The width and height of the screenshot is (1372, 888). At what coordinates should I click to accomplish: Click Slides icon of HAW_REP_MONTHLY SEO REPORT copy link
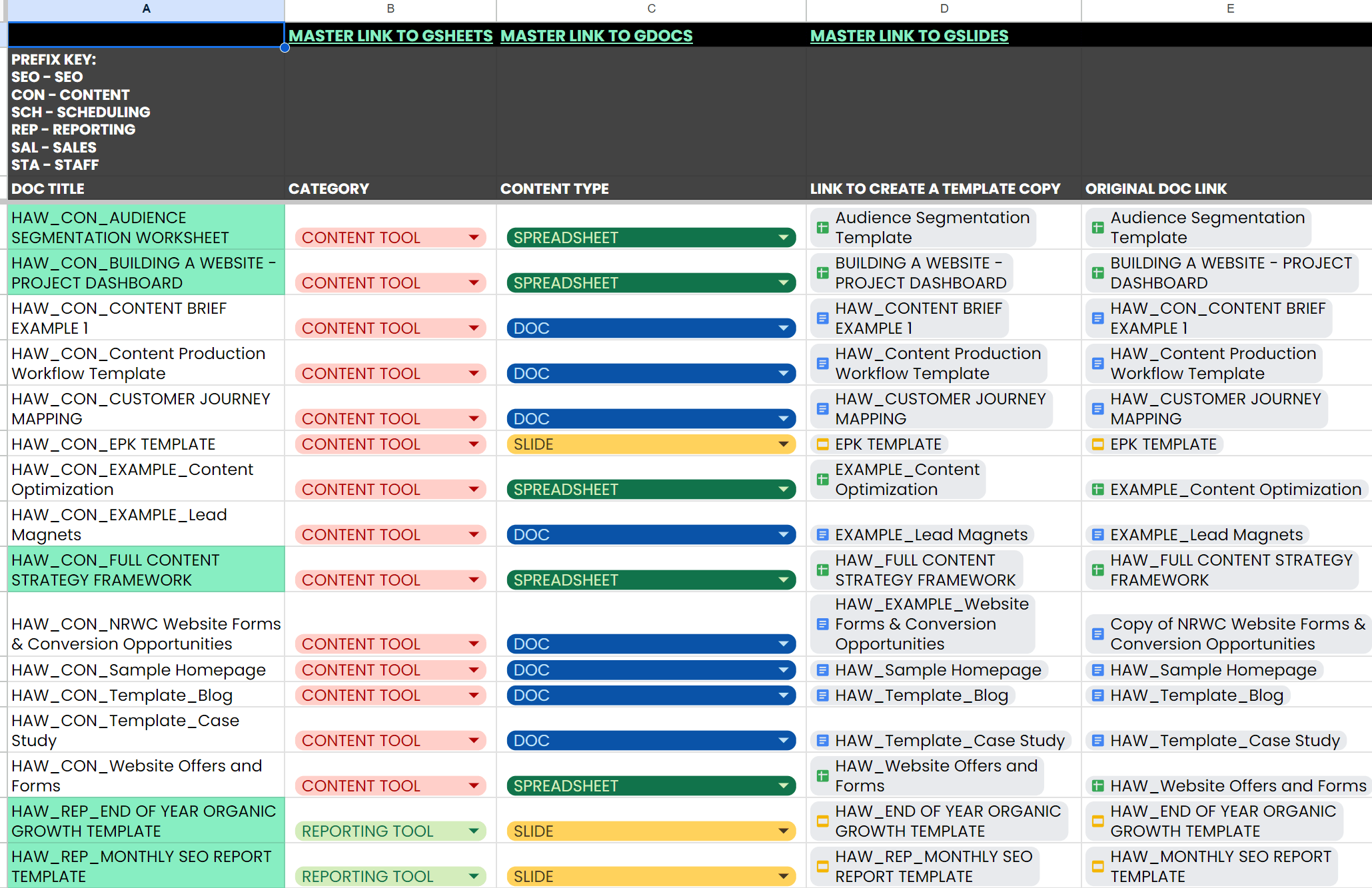tap(823, 867)
